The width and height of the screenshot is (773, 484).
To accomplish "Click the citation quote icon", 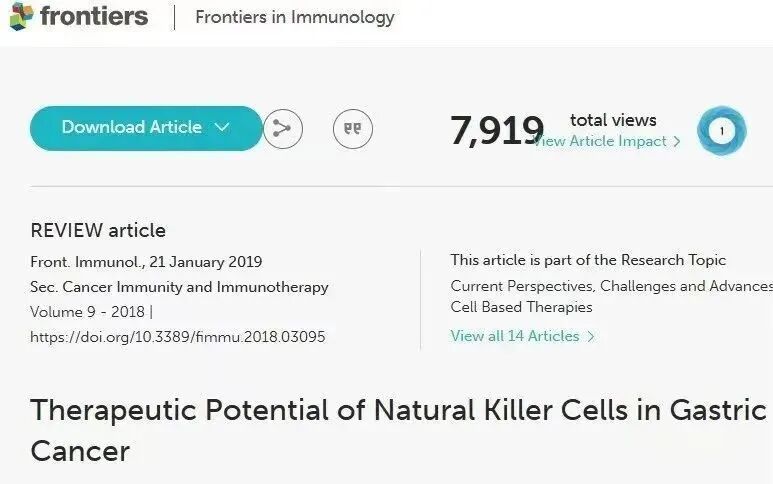I will click(x=352, y=129).
